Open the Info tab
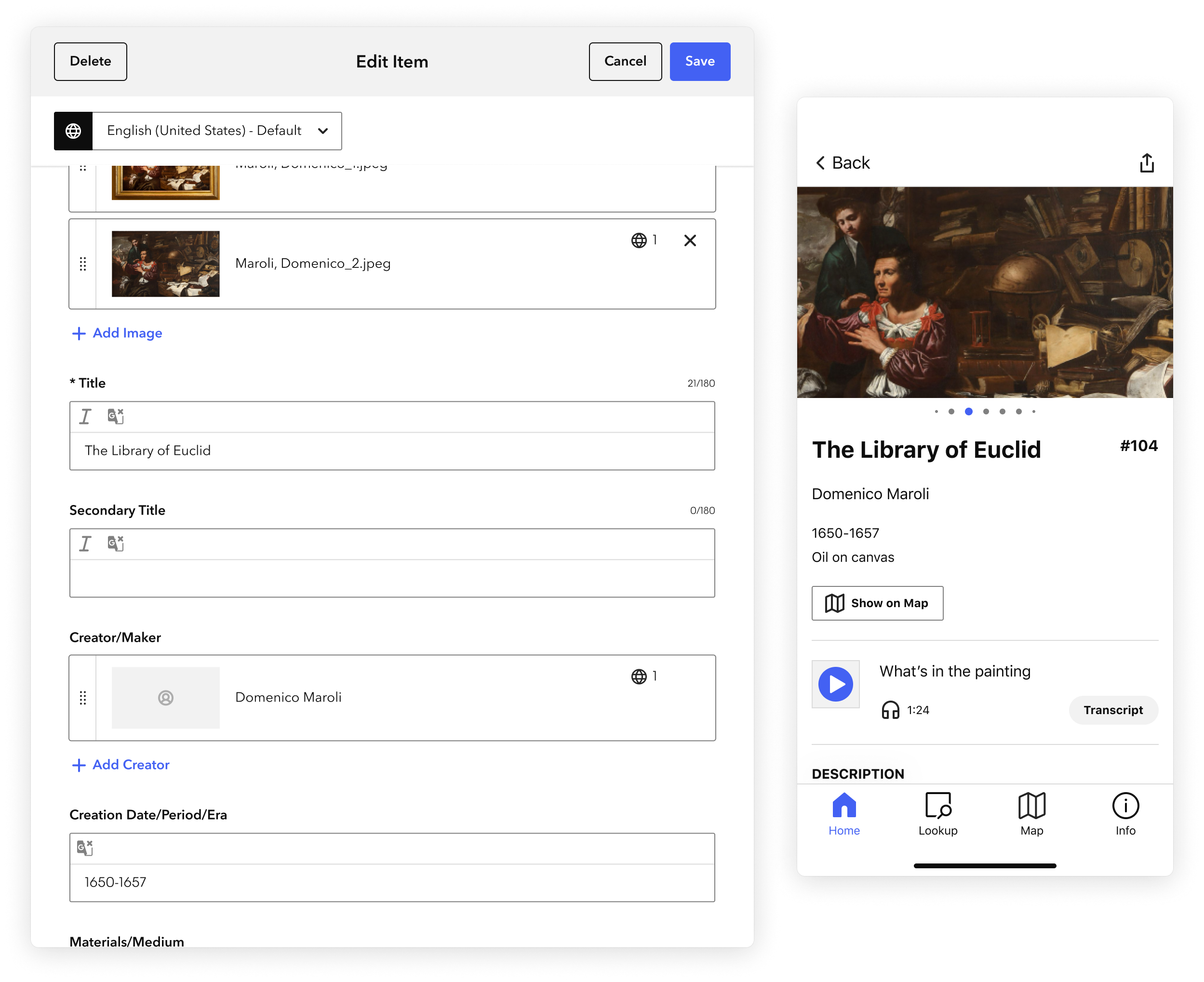The width and height of the screenshot is (1204, 982). point(1125,814)
